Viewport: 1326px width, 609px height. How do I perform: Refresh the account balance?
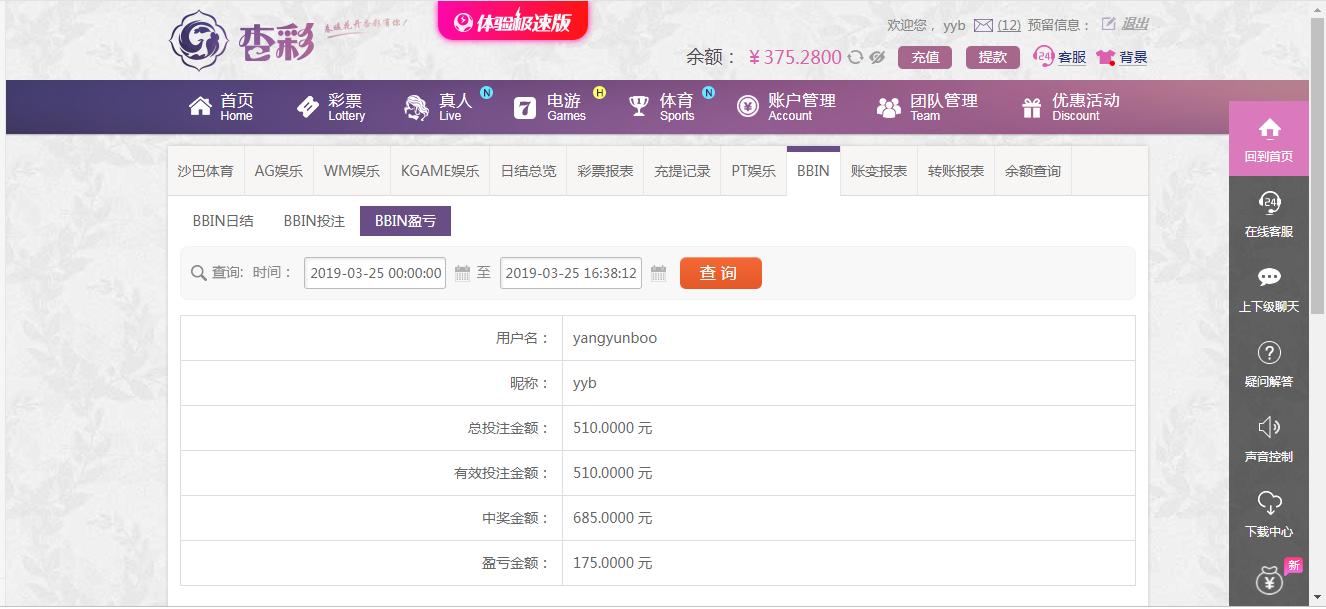(x=854, y=57)
